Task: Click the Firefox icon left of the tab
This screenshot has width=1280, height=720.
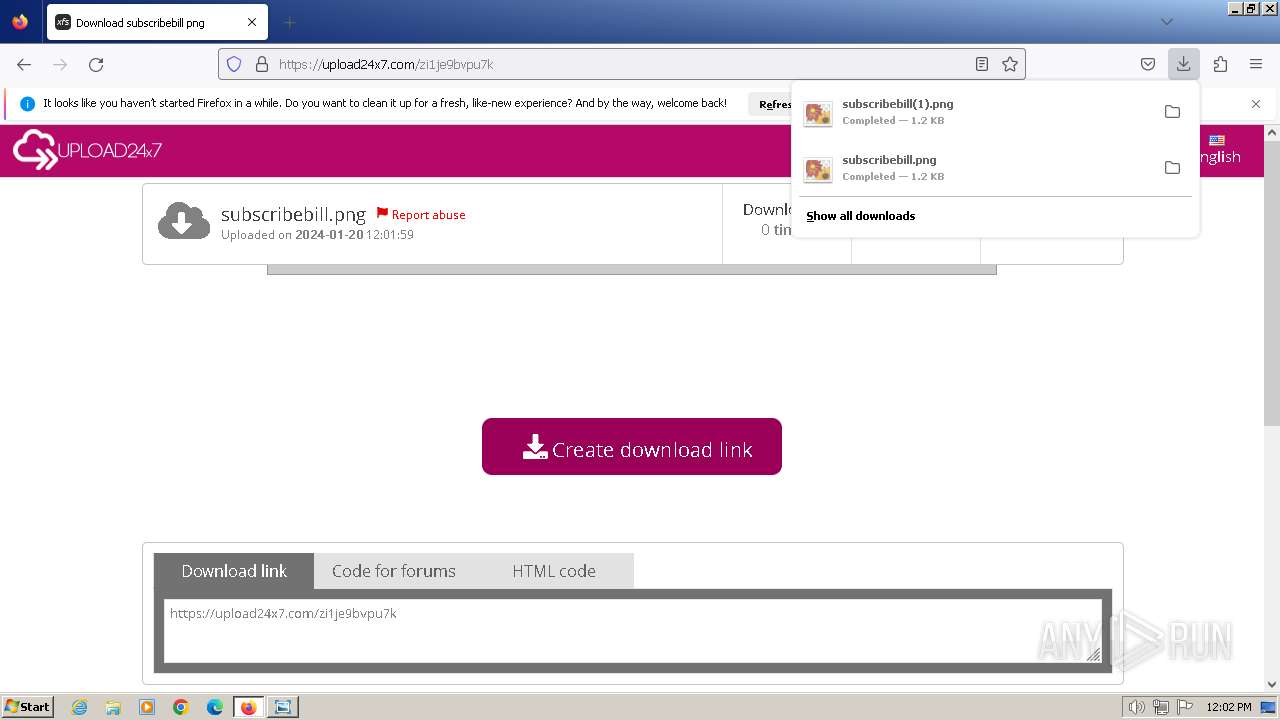Action: [20, 22]
